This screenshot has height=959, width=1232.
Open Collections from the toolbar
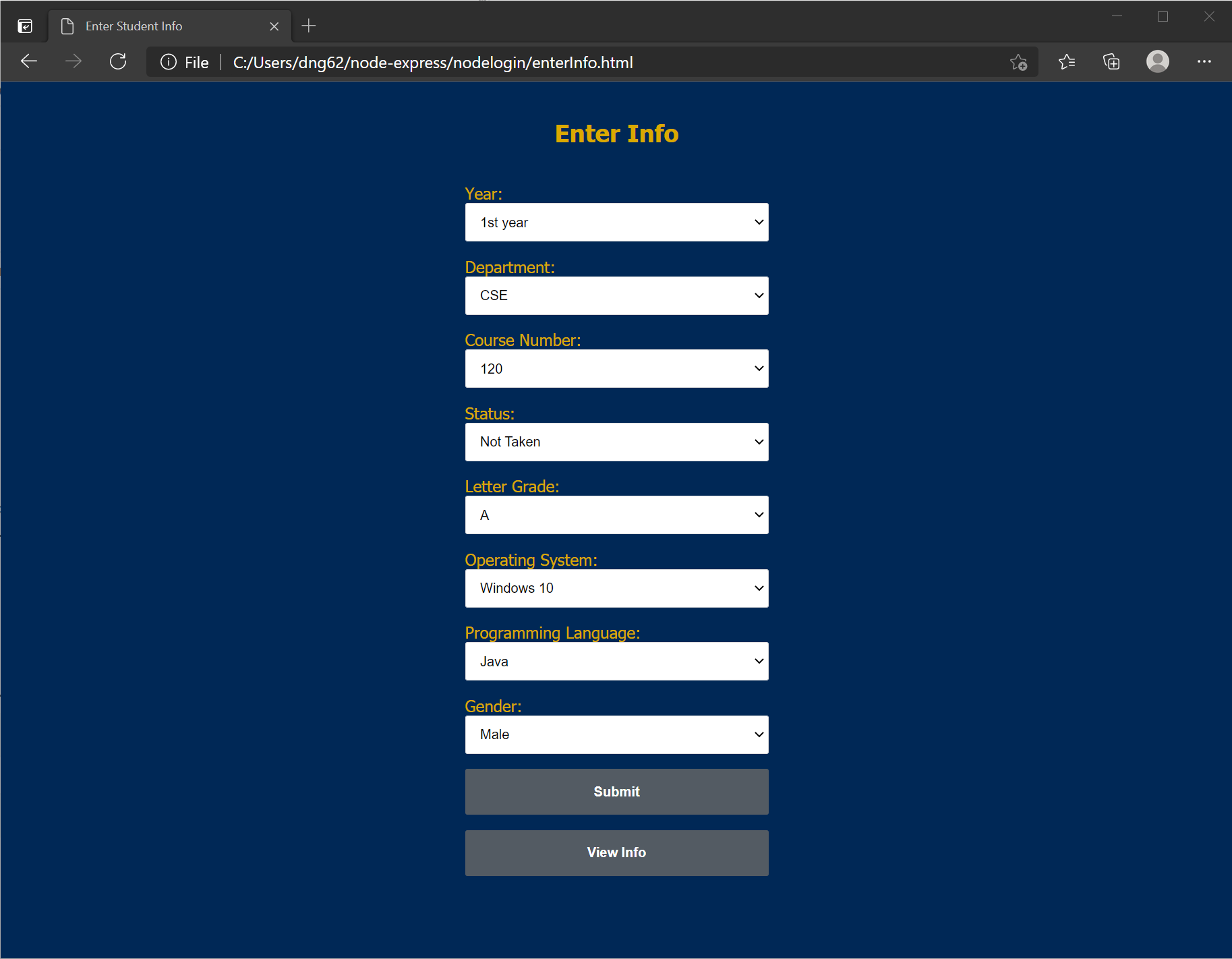coord(1111,61)
